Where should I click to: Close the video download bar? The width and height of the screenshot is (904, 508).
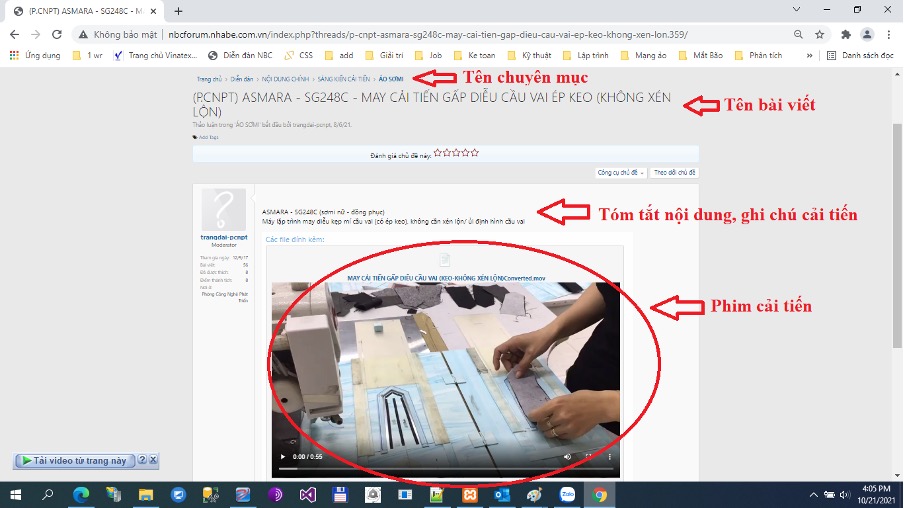pyautogui.click(x=153, y=460)
